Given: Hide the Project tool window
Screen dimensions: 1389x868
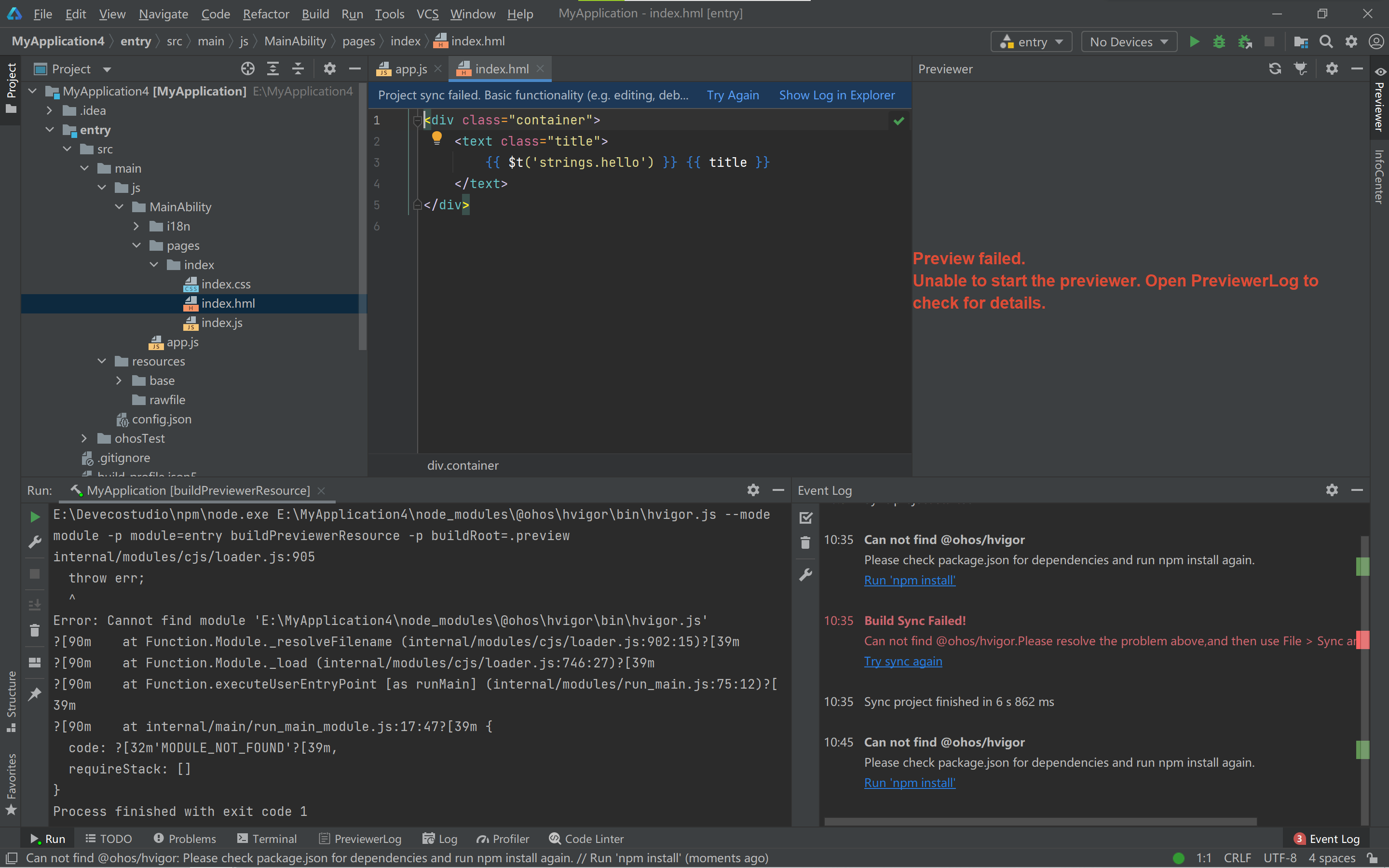Looking at the screenshot, I should [354, 69].
